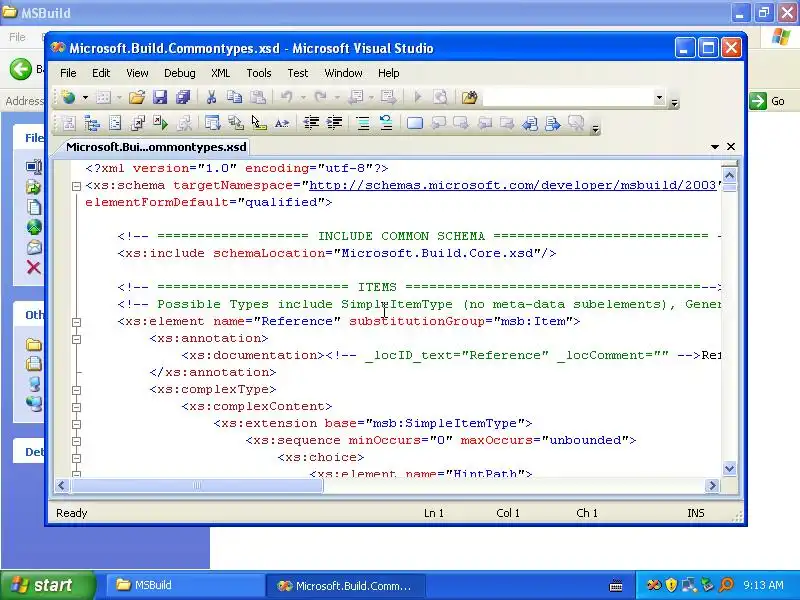Click the Clear All Bookmarks icon
The image size is (800, 600).
point(576,123)
